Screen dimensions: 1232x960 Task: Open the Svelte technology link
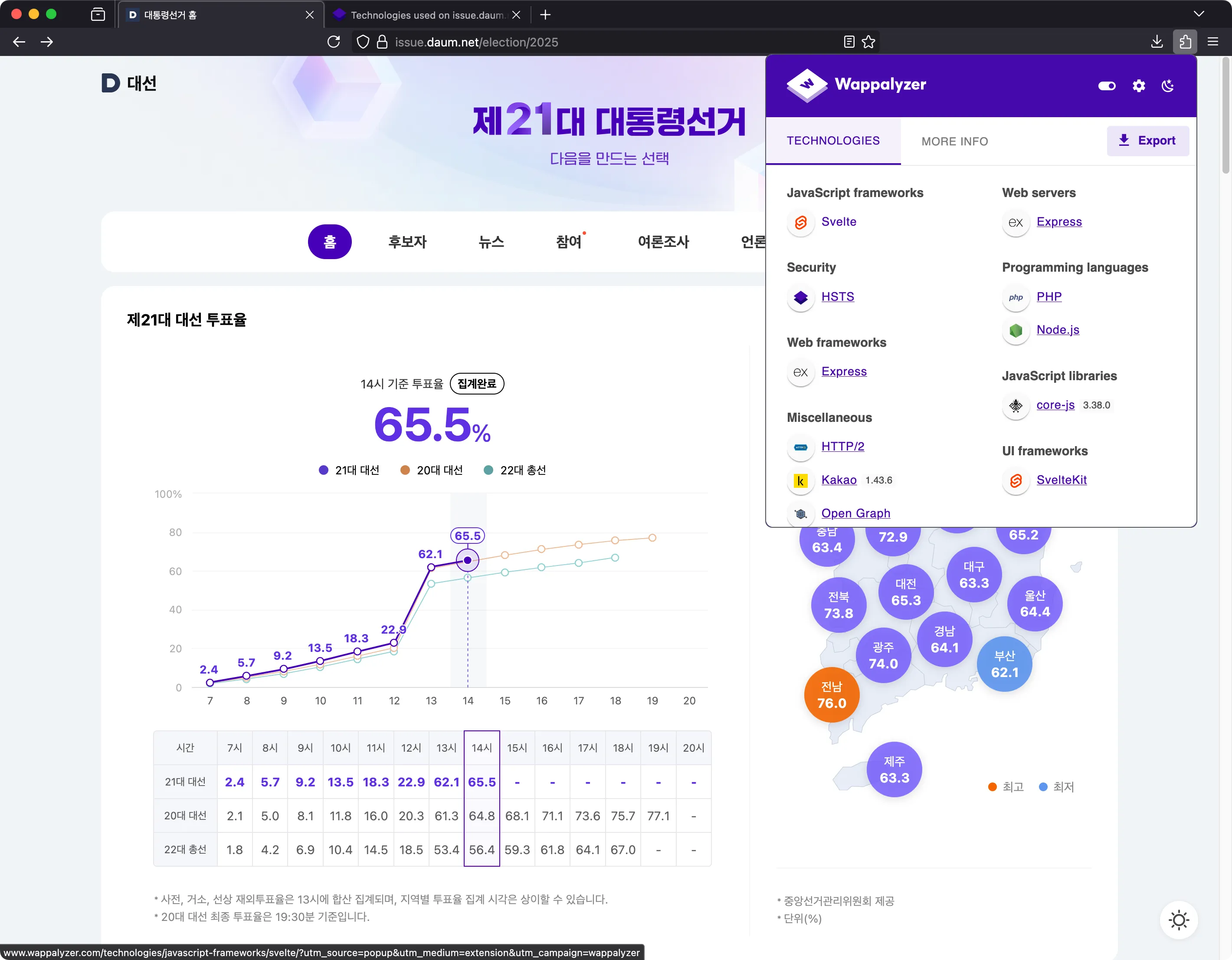[x=838, y=222]
